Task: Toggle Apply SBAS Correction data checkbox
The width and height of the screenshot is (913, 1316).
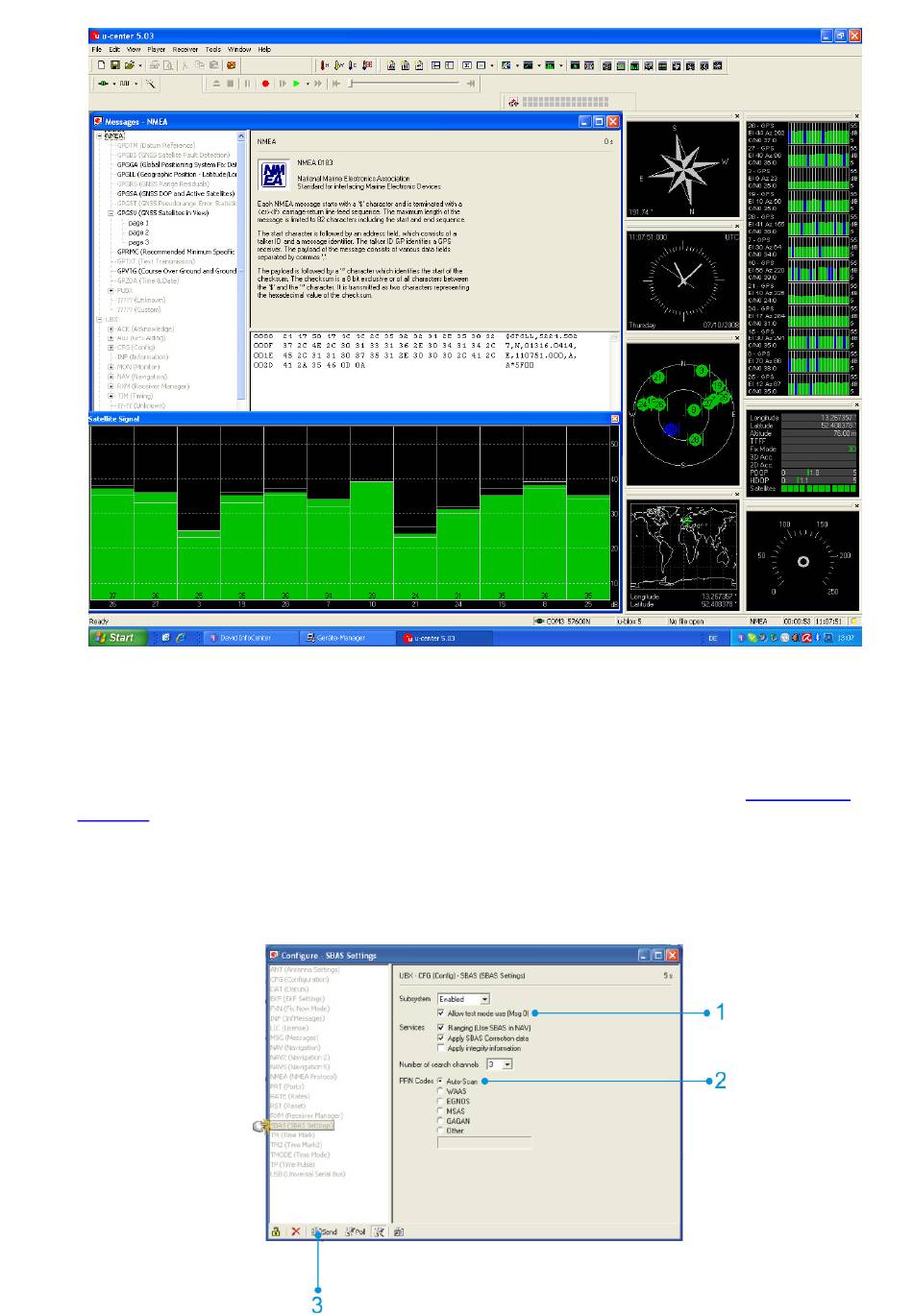Action: point(441,1038)
